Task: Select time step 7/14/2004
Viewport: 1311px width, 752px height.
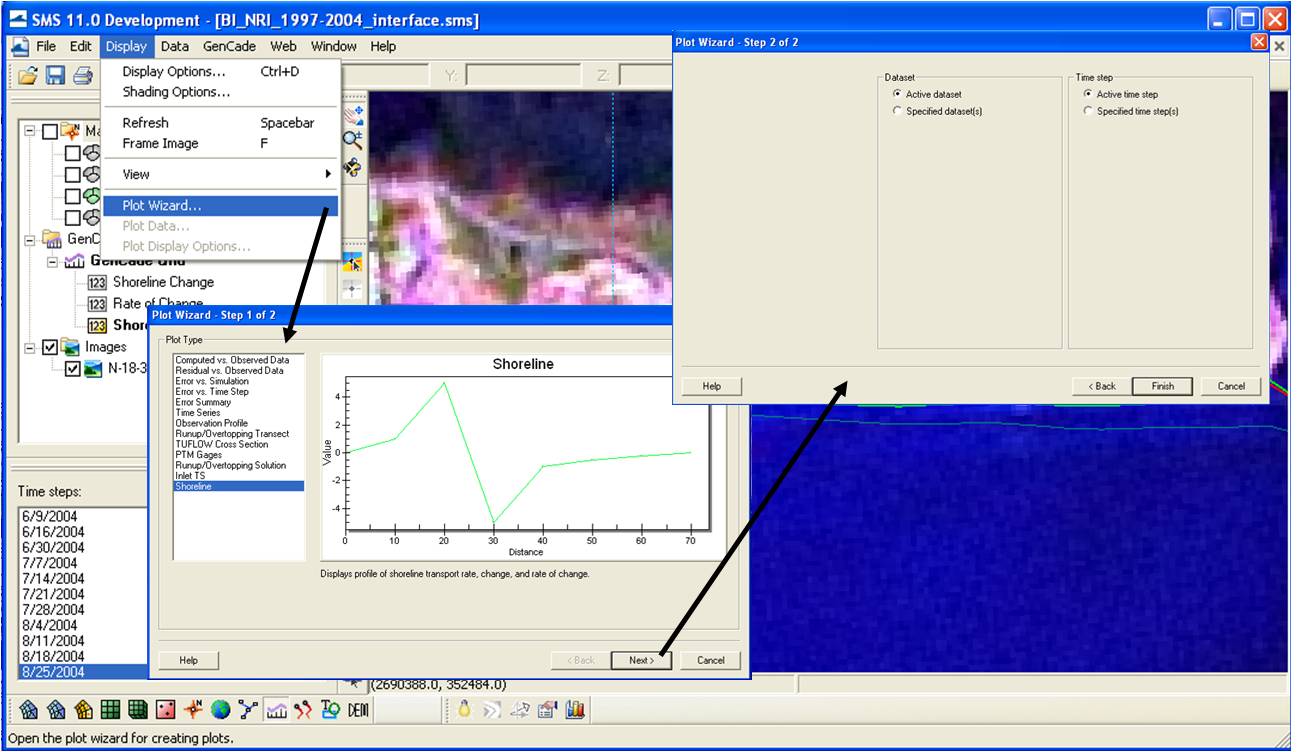Action: click(x=53, y=578)
